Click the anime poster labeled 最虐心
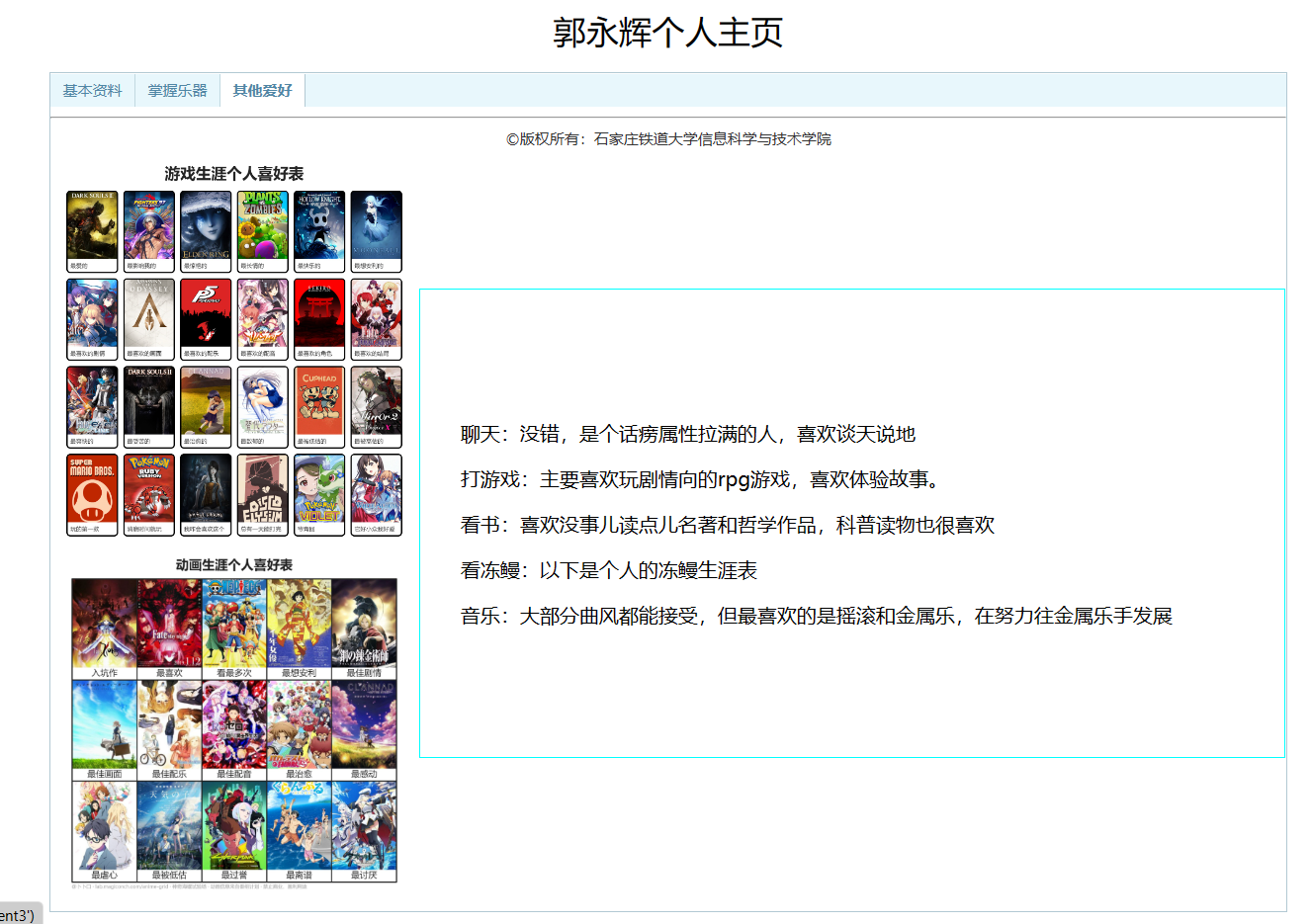This screenshot has width=1311, height=924. tap(105, 826)
